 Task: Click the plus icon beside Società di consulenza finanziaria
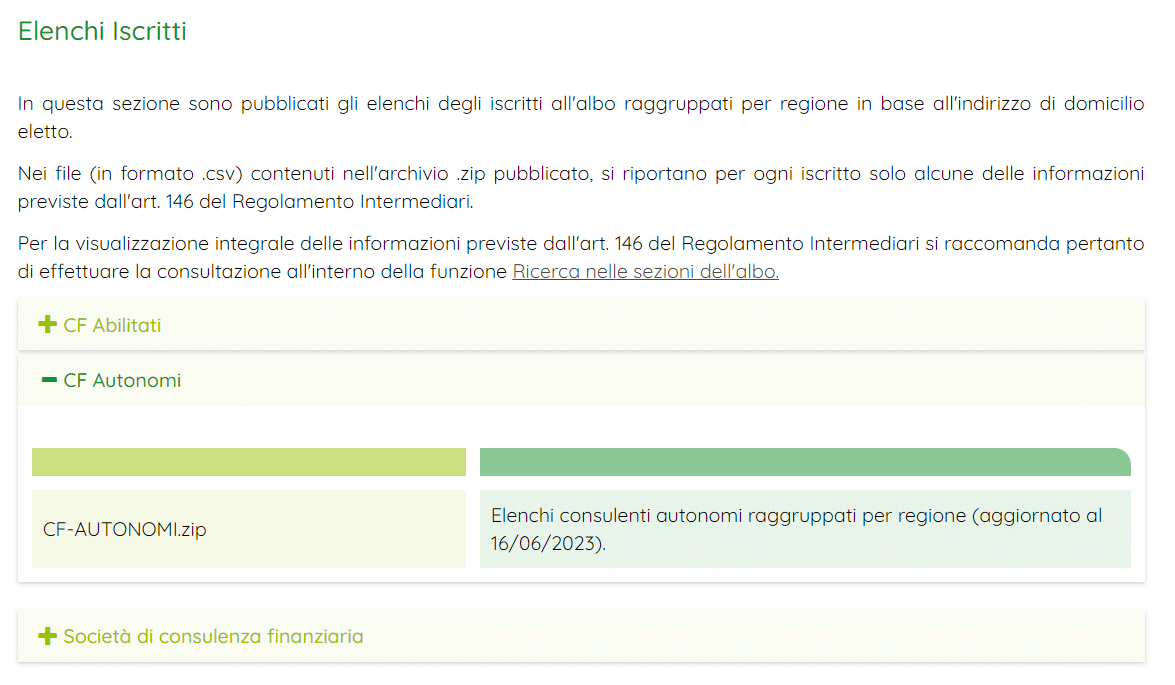tap(46, 636)
